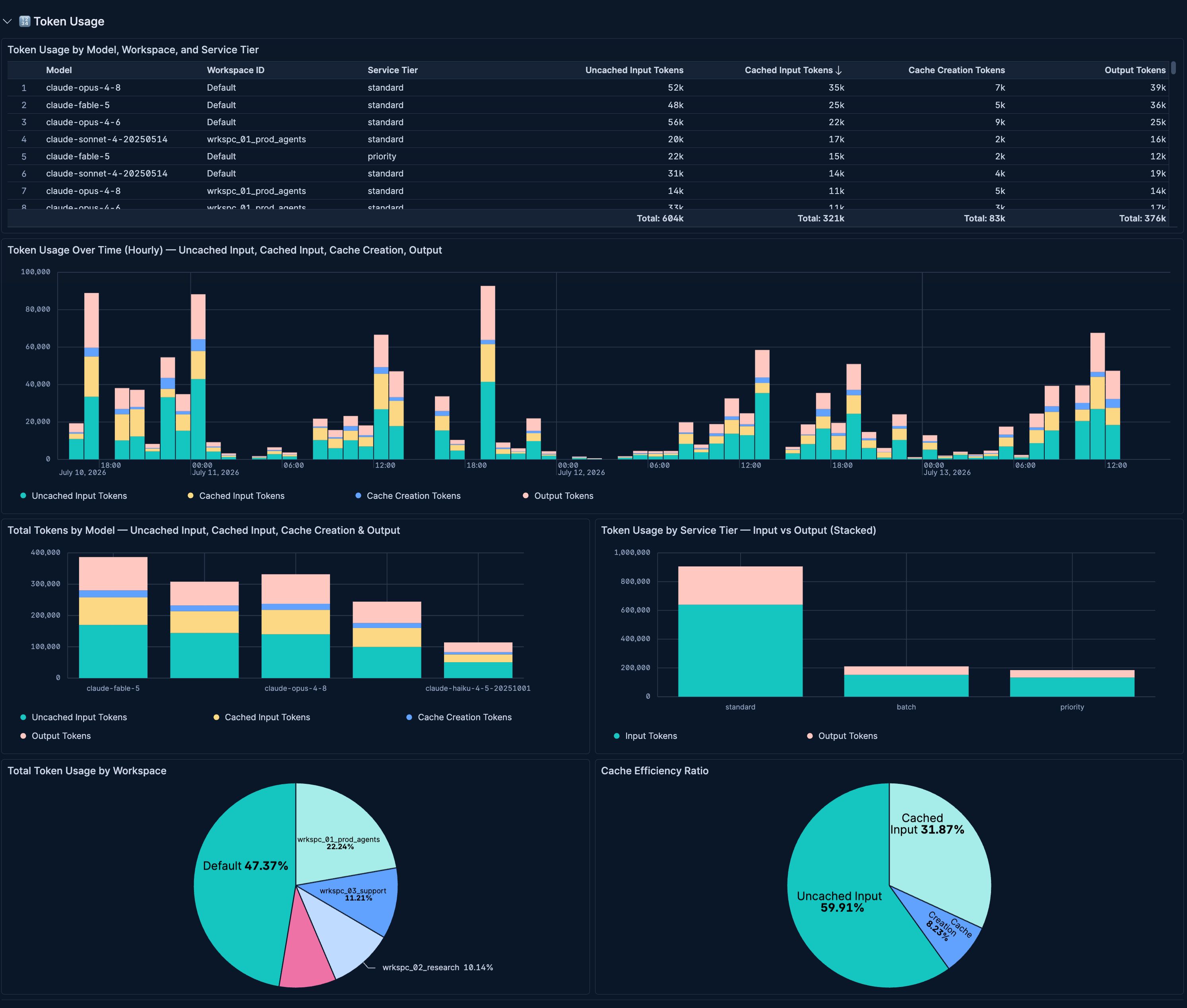Screen dimensions: 1187x1008
Task: Toggle Output Tokens legend in service tier chart
Action: 842,736
